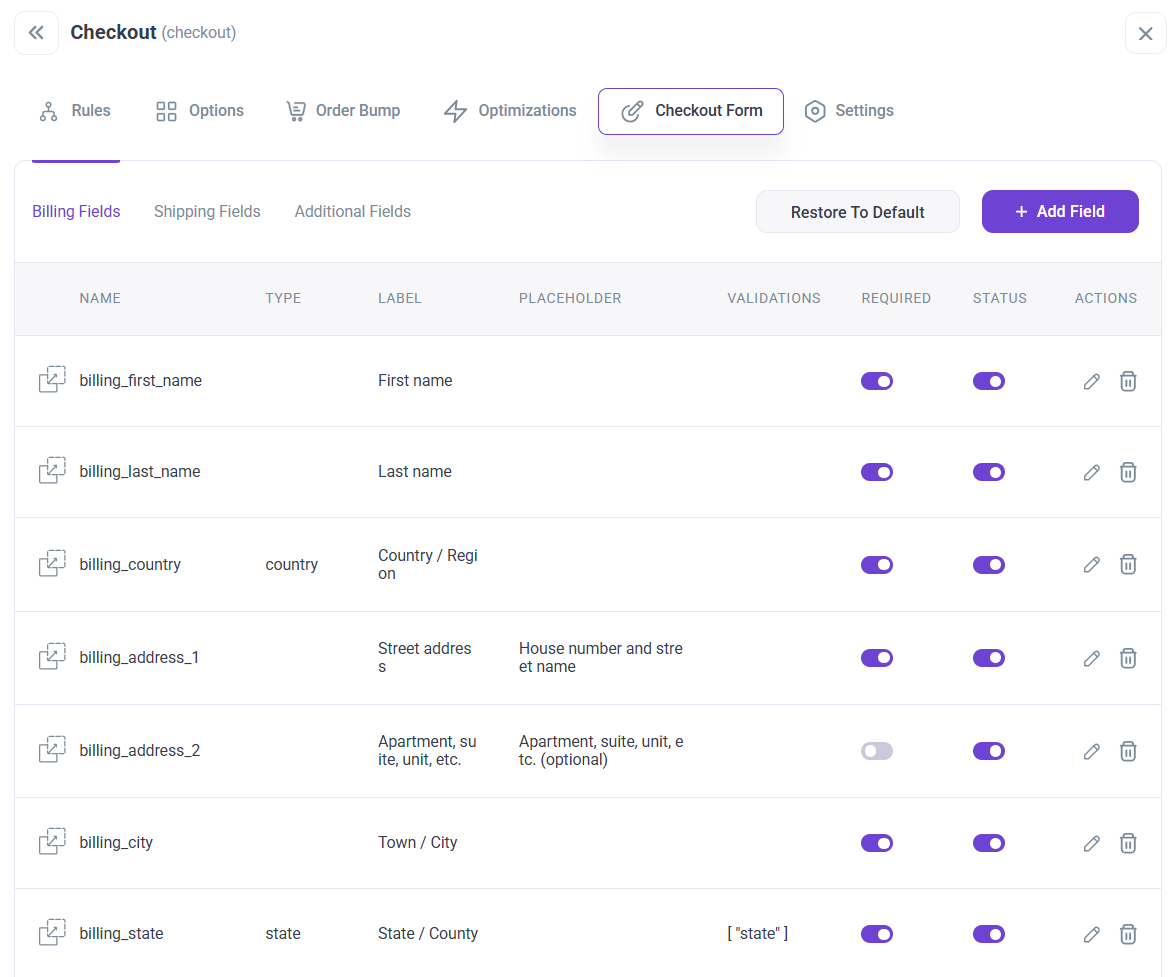Viewport: 1176px width, 977px height.
Task: Delete billing_city with trash icon
Action: pos(1128,844)
